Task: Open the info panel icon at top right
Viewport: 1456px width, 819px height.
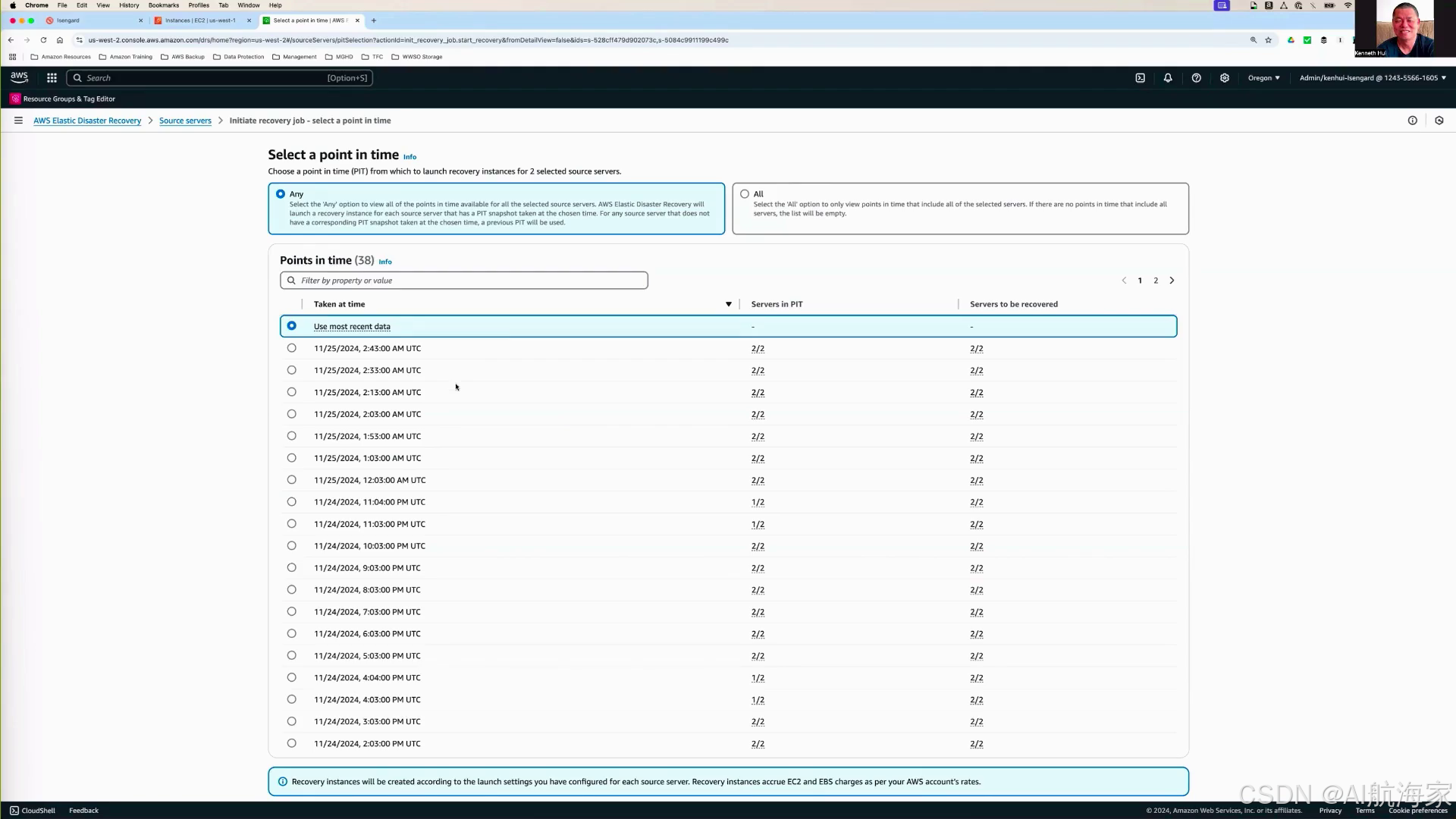Action: click(1412, 121)
